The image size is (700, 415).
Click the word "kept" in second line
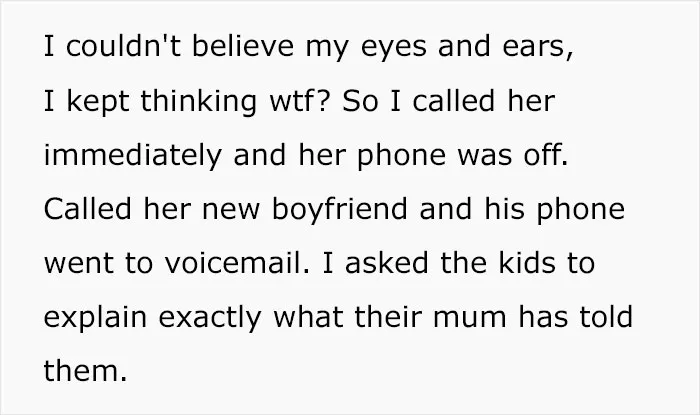tap(98, 103)
